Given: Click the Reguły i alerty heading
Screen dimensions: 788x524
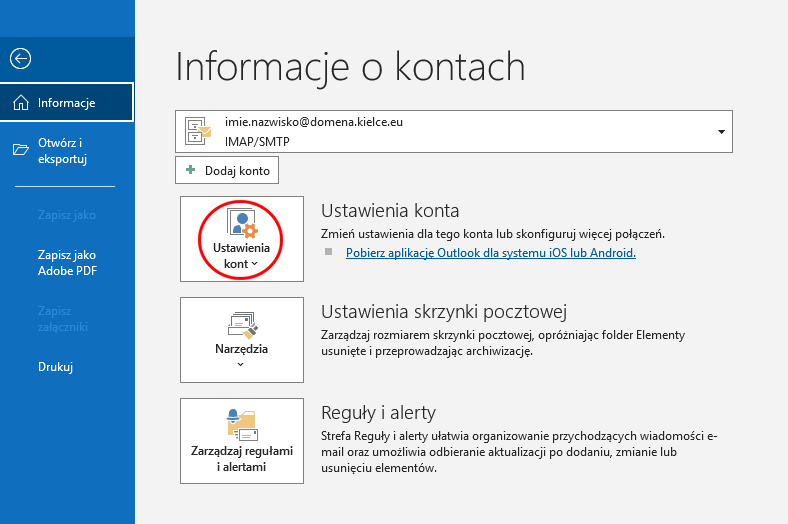Looking at the screenshot, I should [378, 413].
